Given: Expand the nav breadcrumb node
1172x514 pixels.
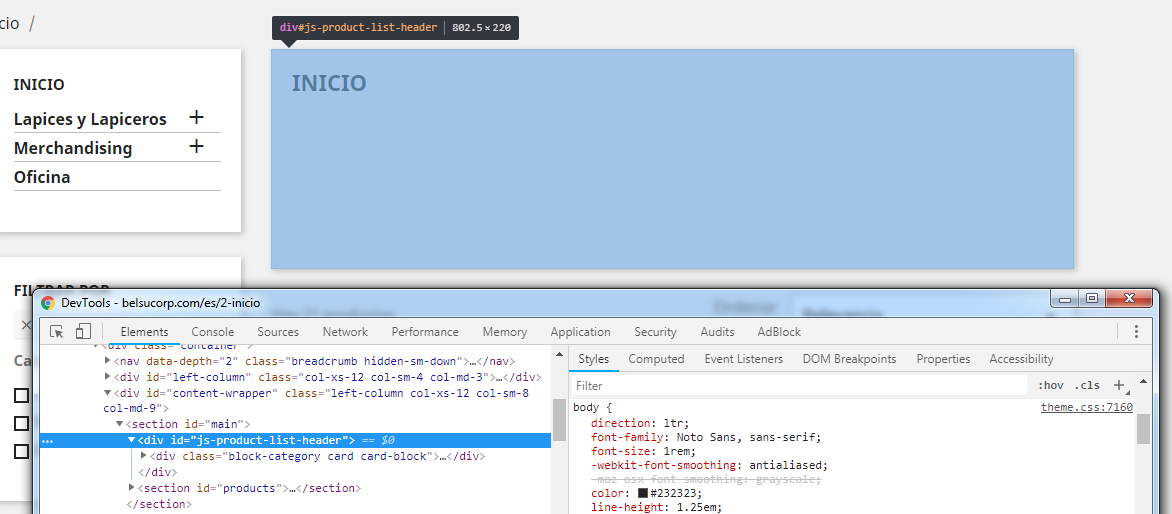Looking at the screenshot, I should pos(108,360).
